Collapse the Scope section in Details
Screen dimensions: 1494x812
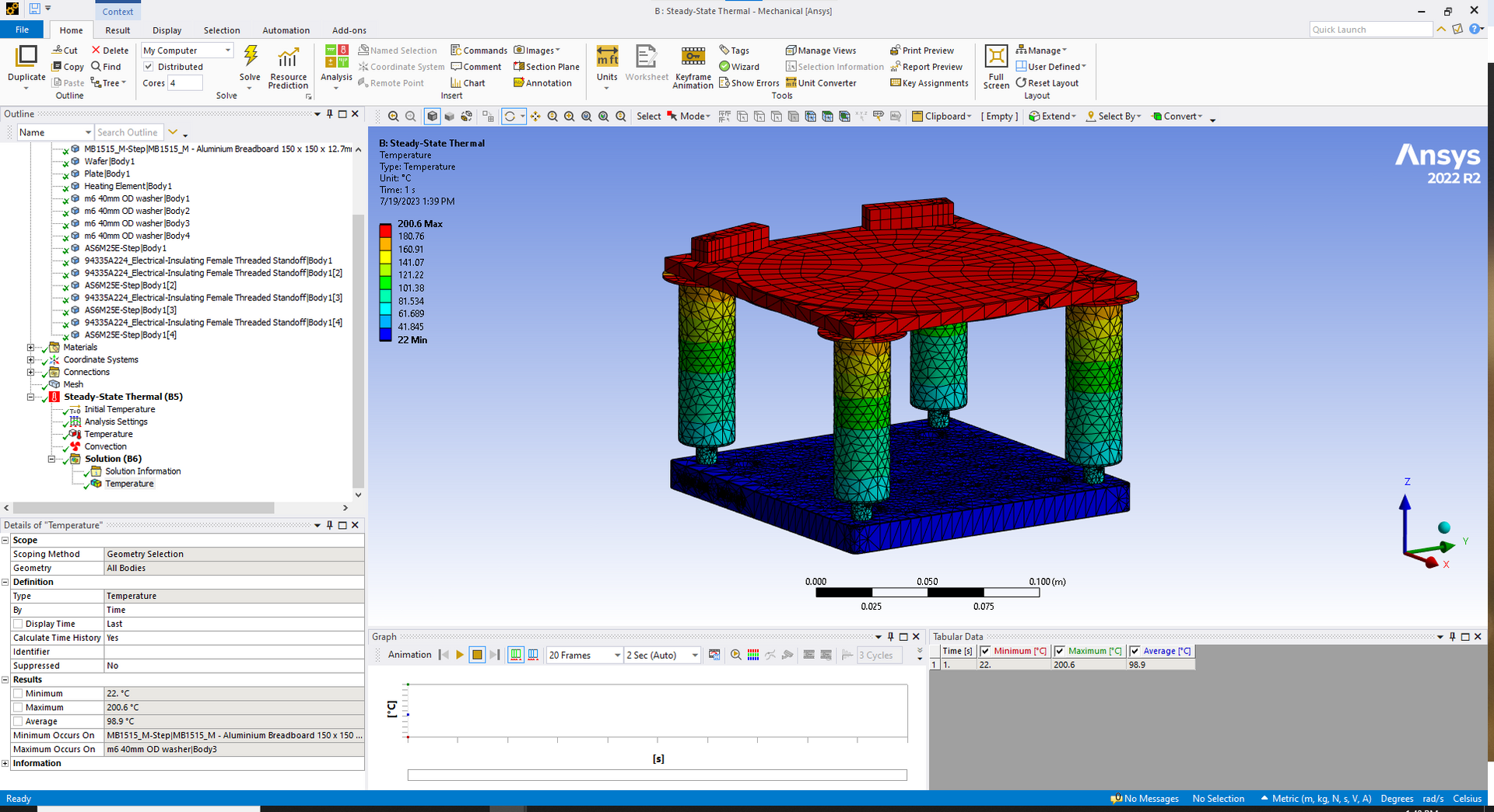tap(5, 541)
